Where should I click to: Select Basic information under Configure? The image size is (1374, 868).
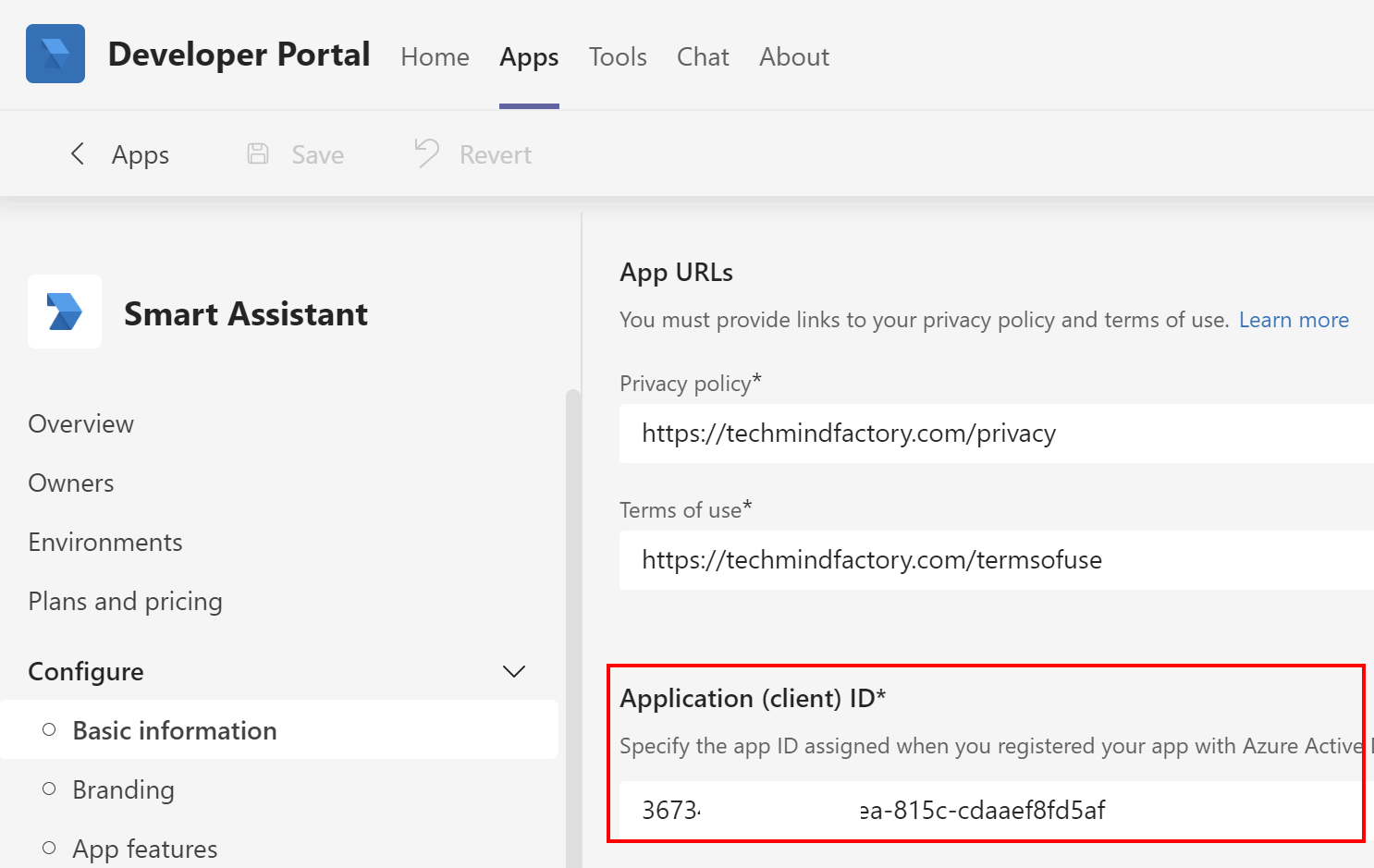[x=279, y=729]
